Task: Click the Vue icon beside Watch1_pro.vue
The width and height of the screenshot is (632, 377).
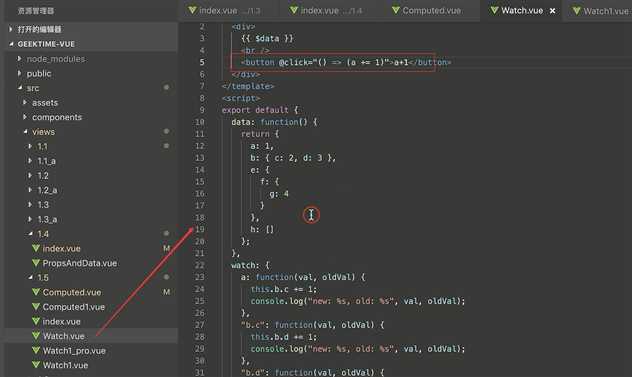Action: click(x=36, y=350)
